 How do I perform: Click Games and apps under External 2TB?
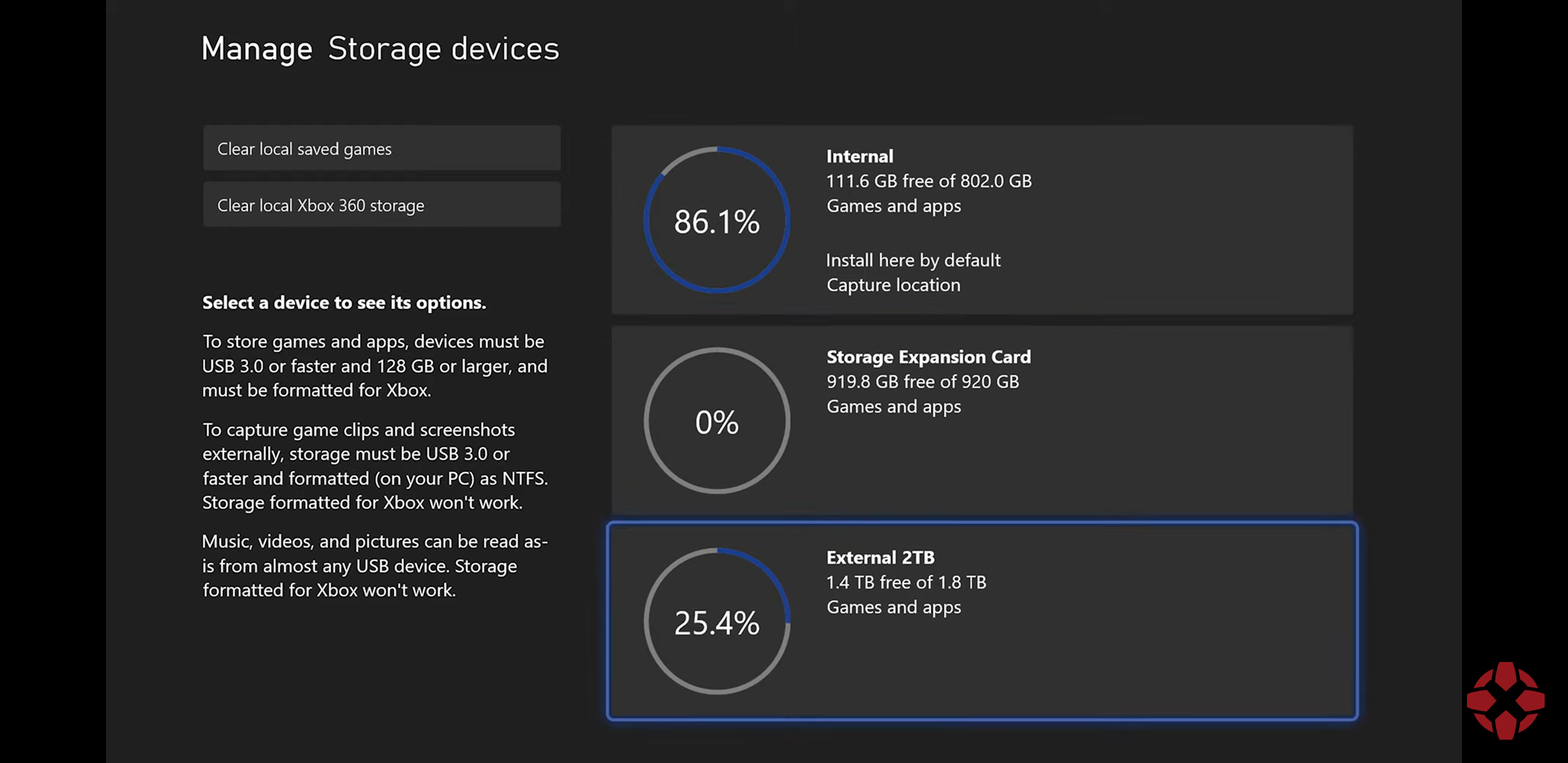click(x=893, y=607)
